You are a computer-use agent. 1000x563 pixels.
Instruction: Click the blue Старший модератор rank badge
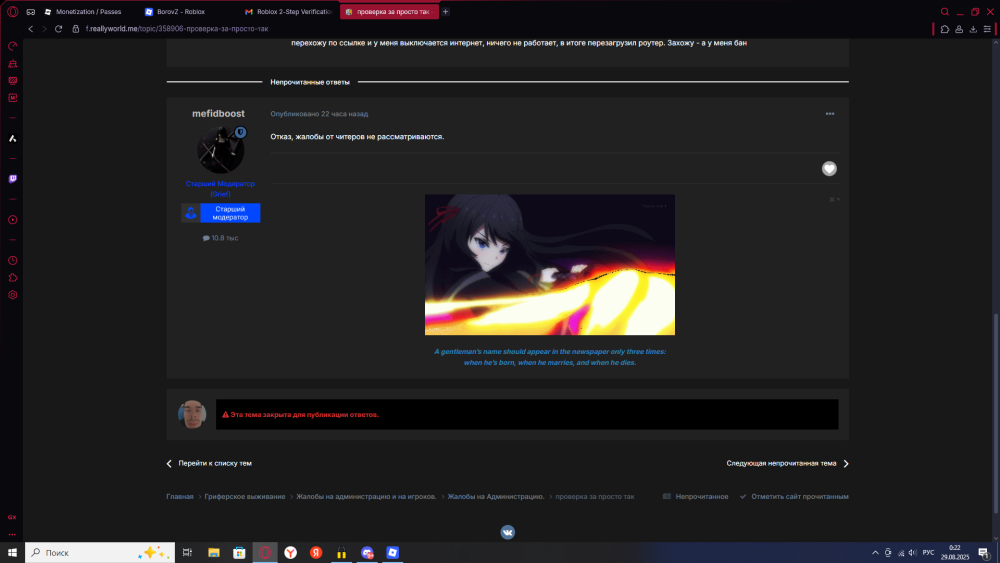tap(221, 213)
